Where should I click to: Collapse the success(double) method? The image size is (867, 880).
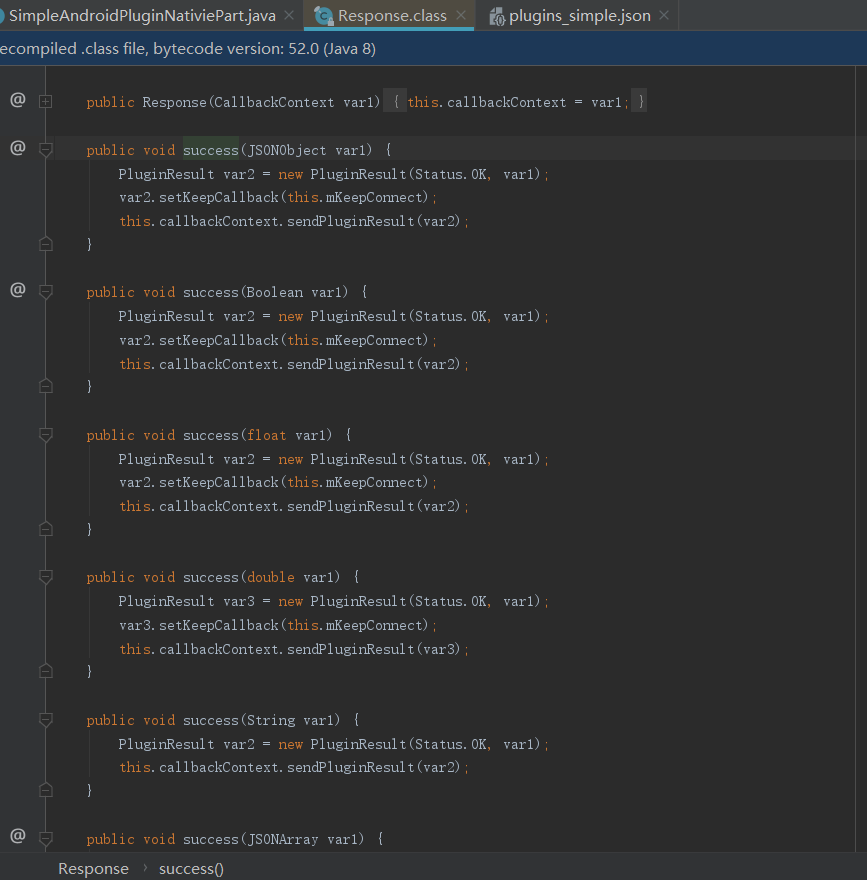click(46, 576)
